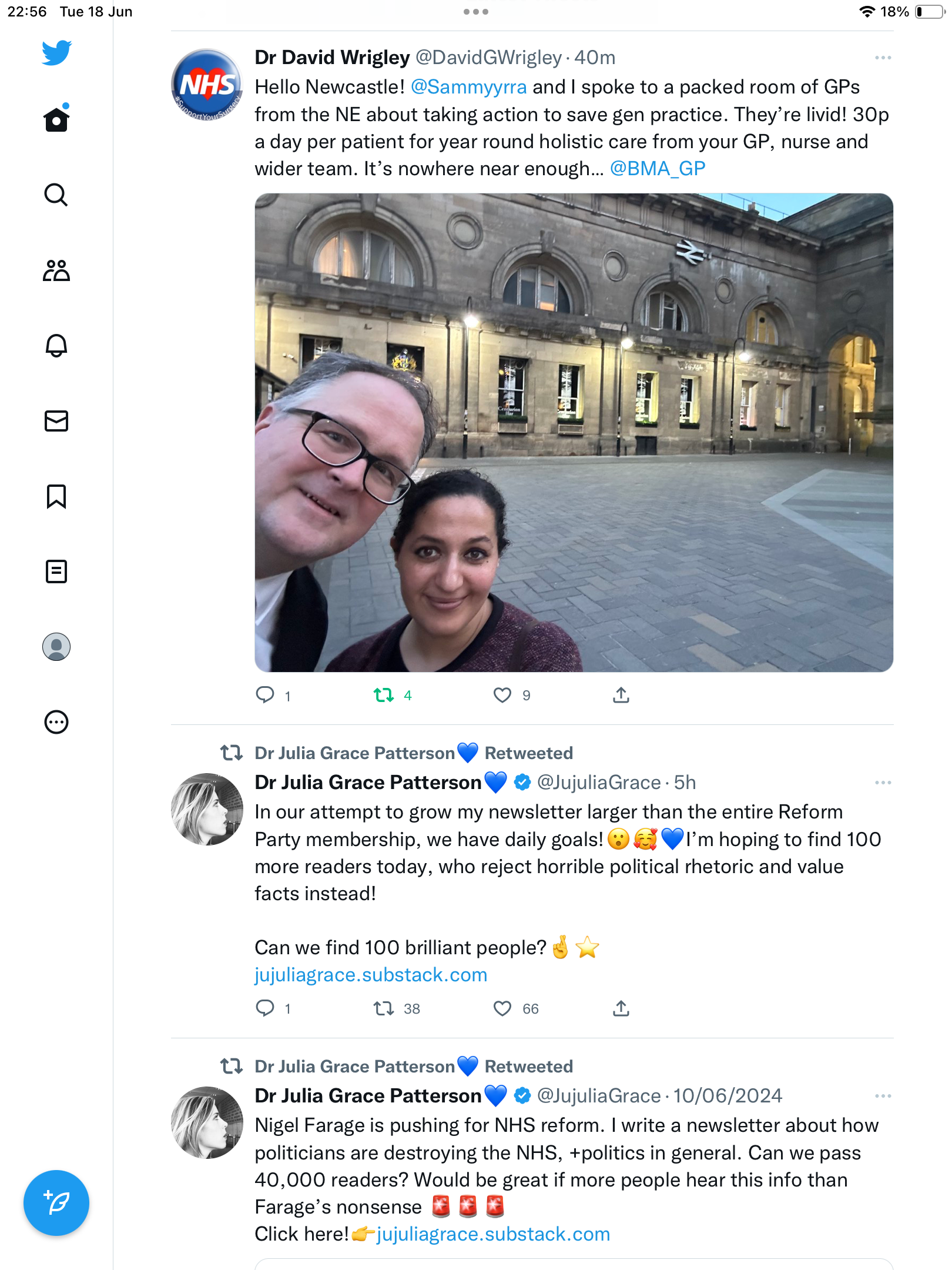Toggle like on the 100 readers newsletter tweet
The height and width of the screenshot is (1270, 952).
(502, 1009)
